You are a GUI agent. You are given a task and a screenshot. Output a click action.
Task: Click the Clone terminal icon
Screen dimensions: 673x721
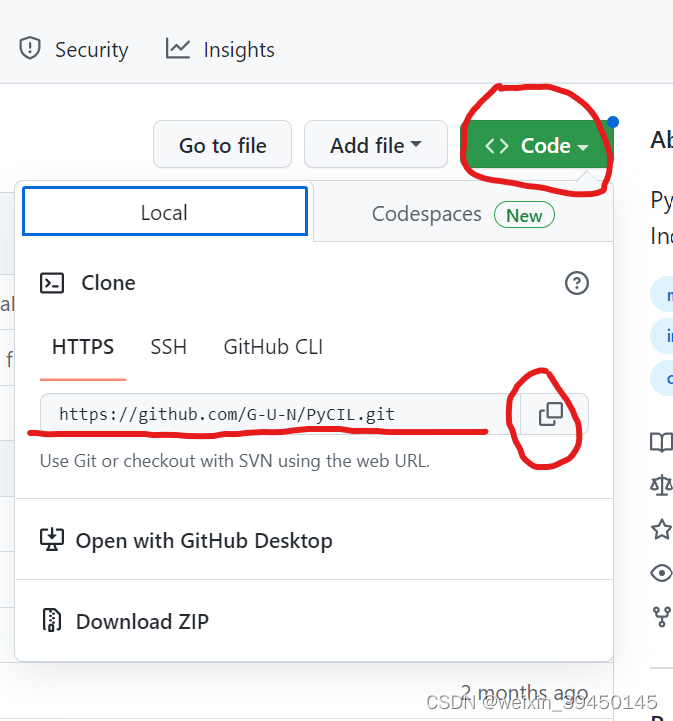pyautogui.click(x=52, y=283)
